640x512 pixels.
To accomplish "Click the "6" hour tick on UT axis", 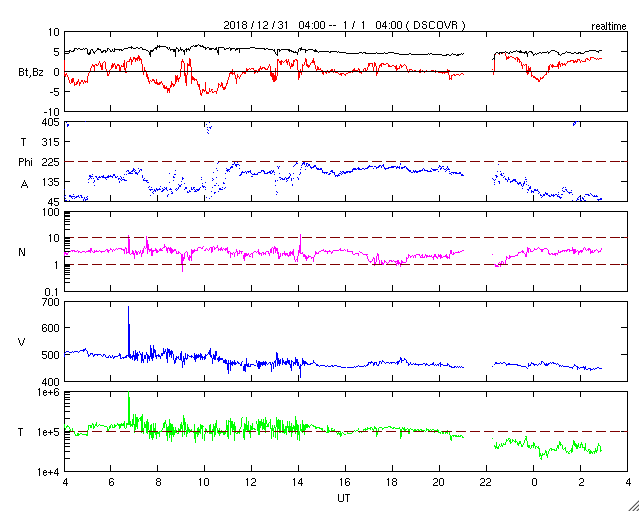I will coord(111,483).
